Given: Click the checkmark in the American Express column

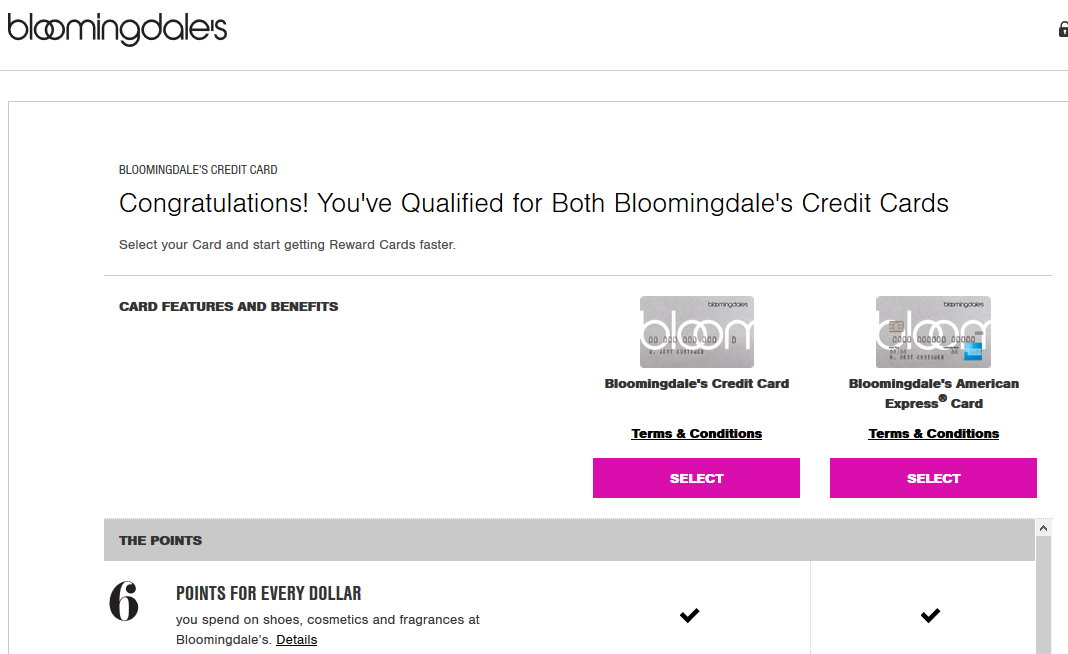Looking at the screenshot, I should pos(930,615).
